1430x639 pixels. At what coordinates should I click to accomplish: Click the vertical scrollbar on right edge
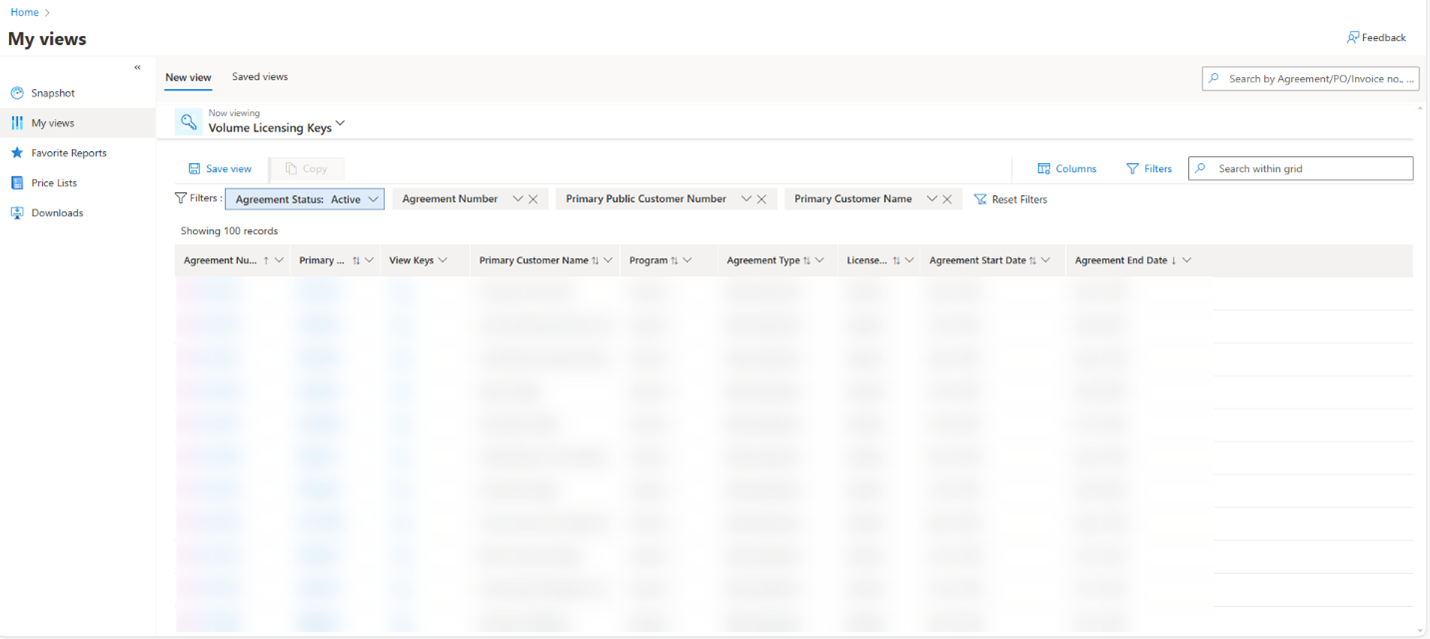(1420, 368)
